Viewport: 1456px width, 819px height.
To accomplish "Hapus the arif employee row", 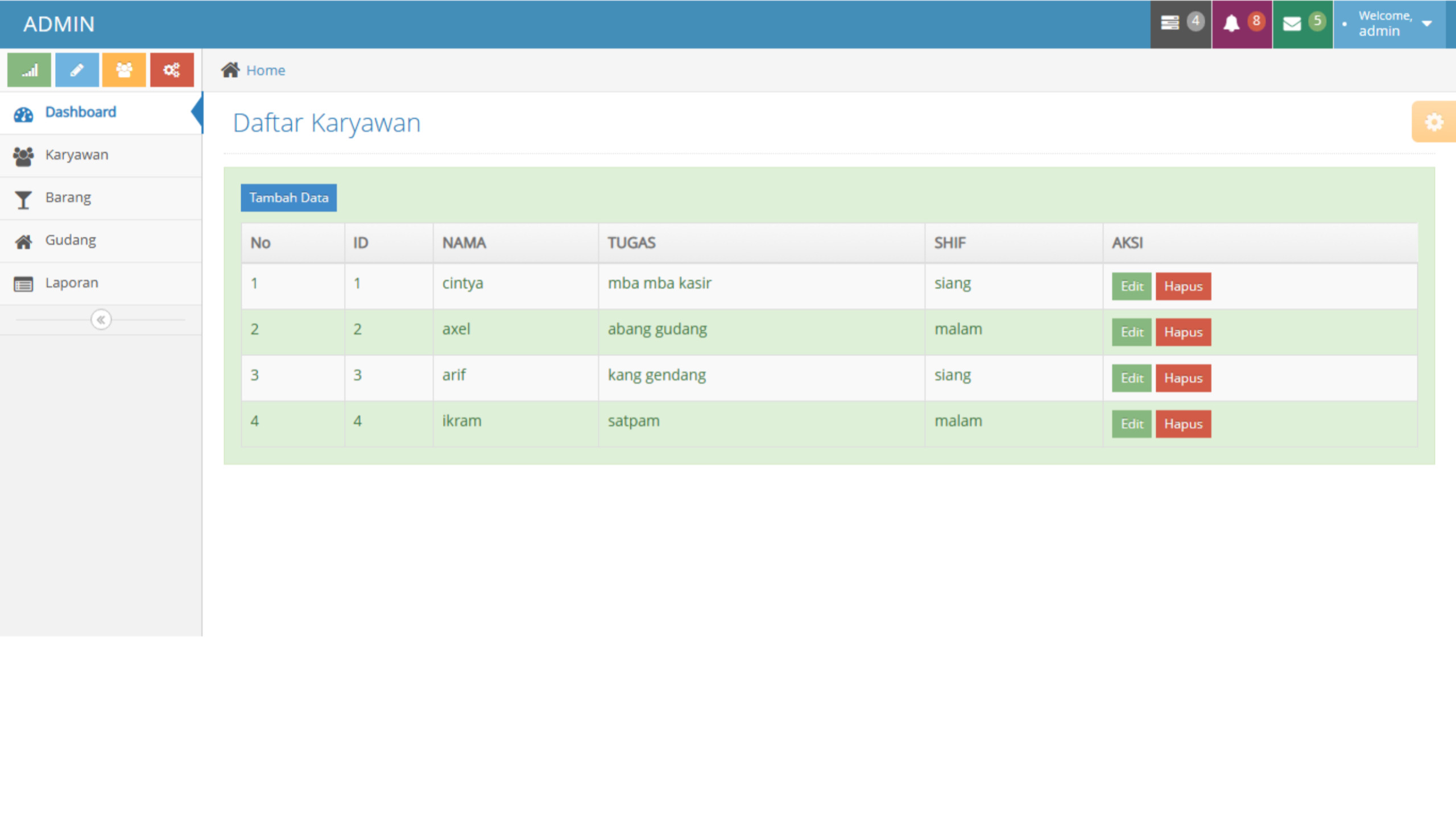I will [1183, 378].
